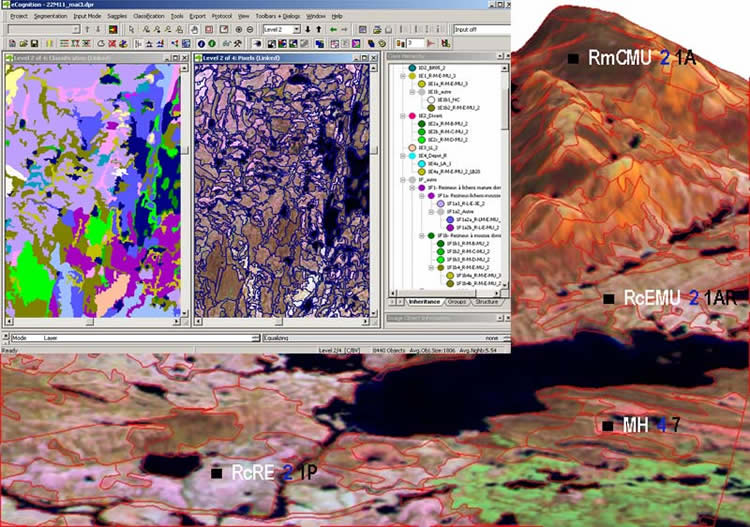Click the red zoom-to-window square icon
Image resolution: width=750 pixels, height=527 pixels.
[x=209, y=30]
